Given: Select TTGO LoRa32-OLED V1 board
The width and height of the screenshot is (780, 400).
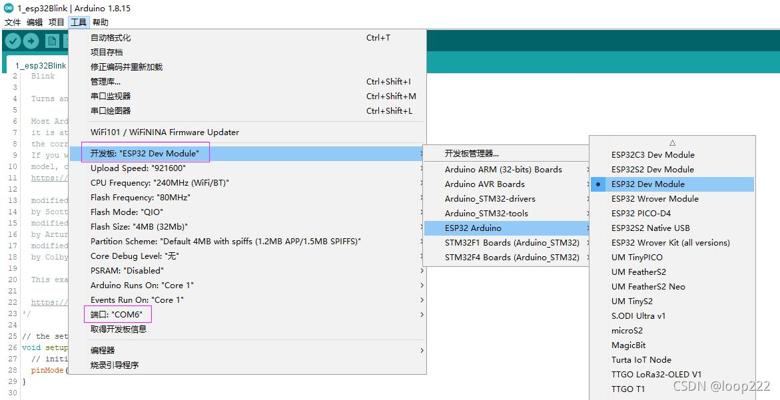Looking at the screenshot, I should pyautogui.click(x=673, y=374).
